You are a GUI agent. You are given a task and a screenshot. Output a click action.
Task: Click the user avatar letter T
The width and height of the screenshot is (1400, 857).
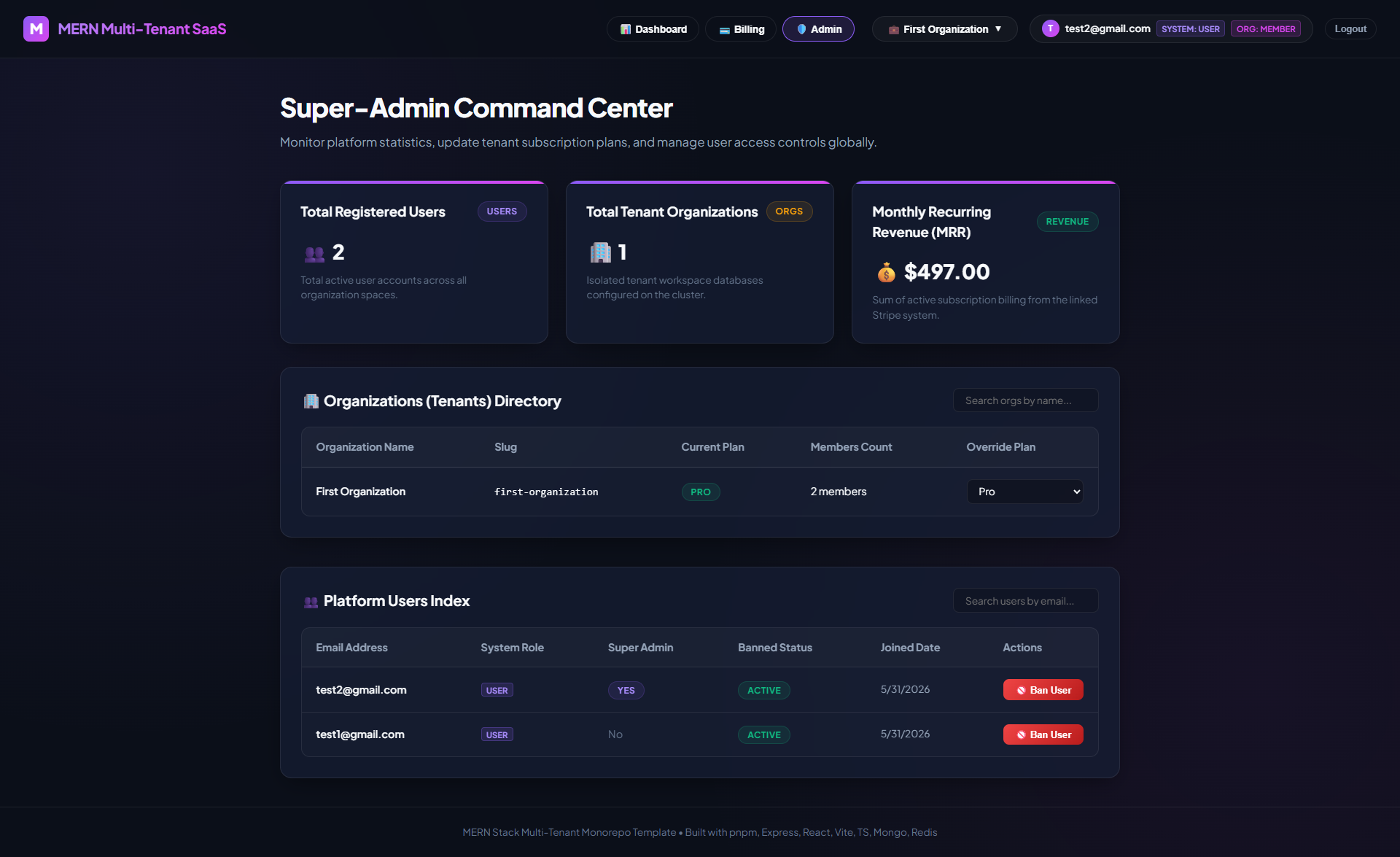[x=1050, y=28]
